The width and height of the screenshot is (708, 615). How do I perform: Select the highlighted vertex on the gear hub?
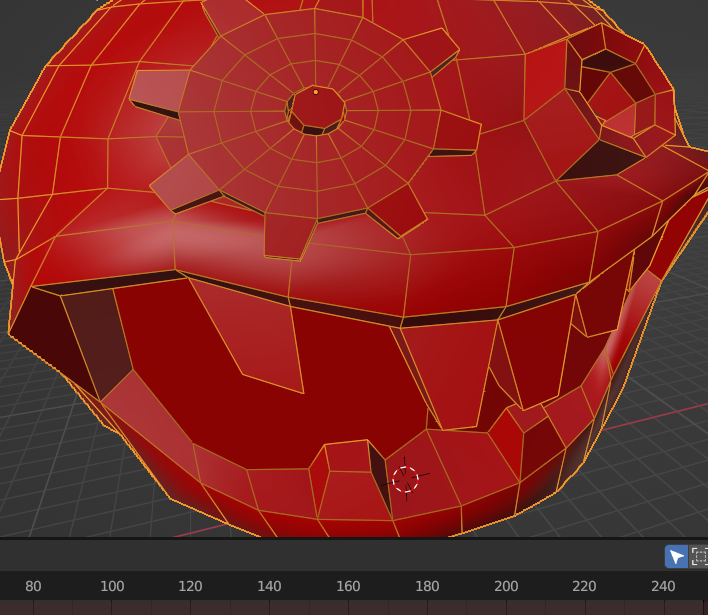316,92
